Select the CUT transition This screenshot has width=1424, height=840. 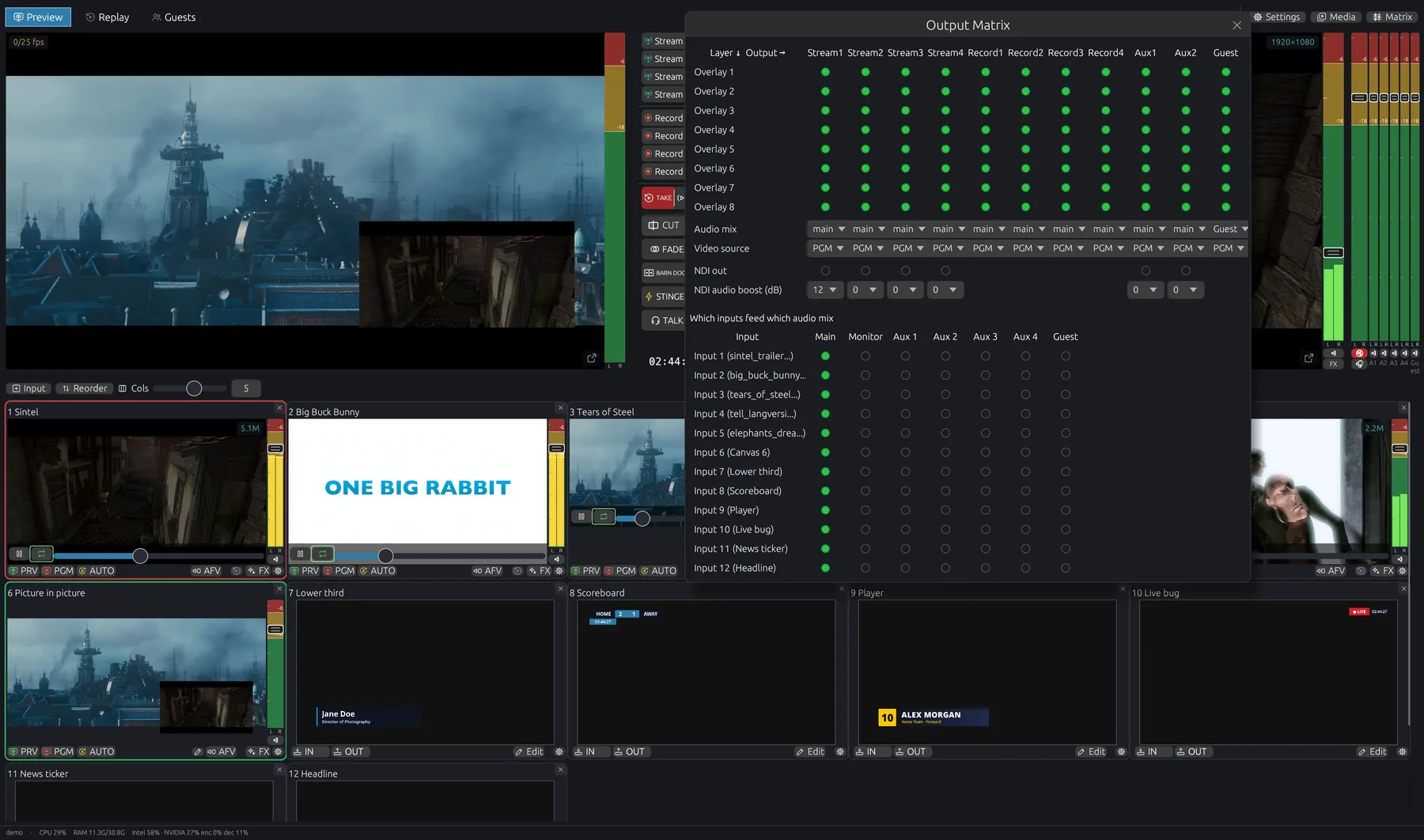tap(664, 225)
